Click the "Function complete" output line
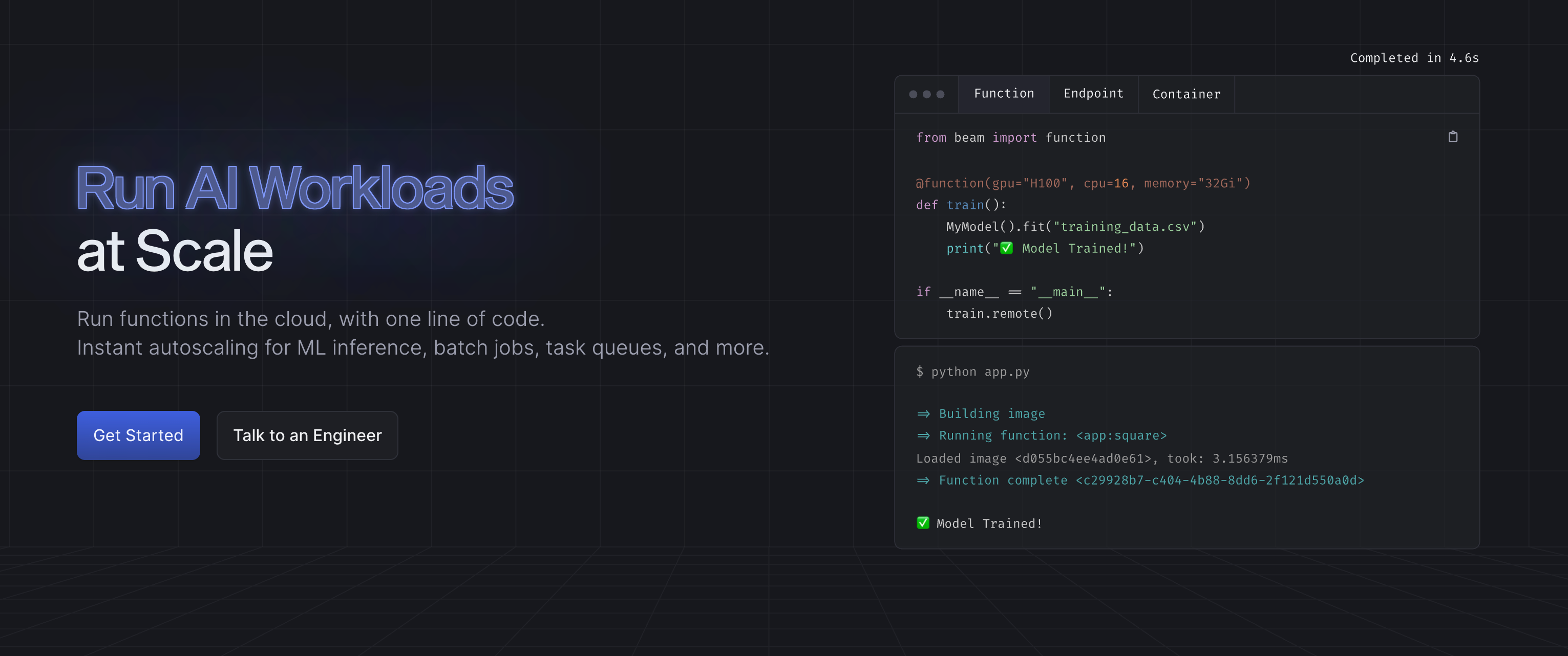The image size is (1568, 656). click(x=1140, y=480)
